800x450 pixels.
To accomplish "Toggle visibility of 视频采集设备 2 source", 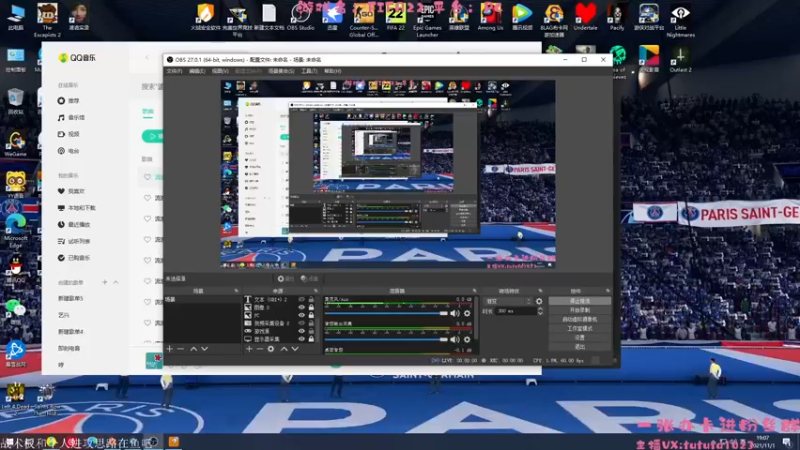I will coord(302,323).
